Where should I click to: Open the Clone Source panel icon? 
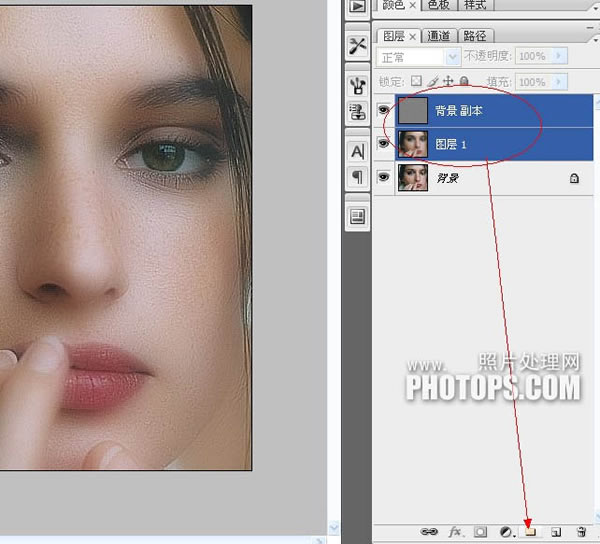tap(357, 111)
